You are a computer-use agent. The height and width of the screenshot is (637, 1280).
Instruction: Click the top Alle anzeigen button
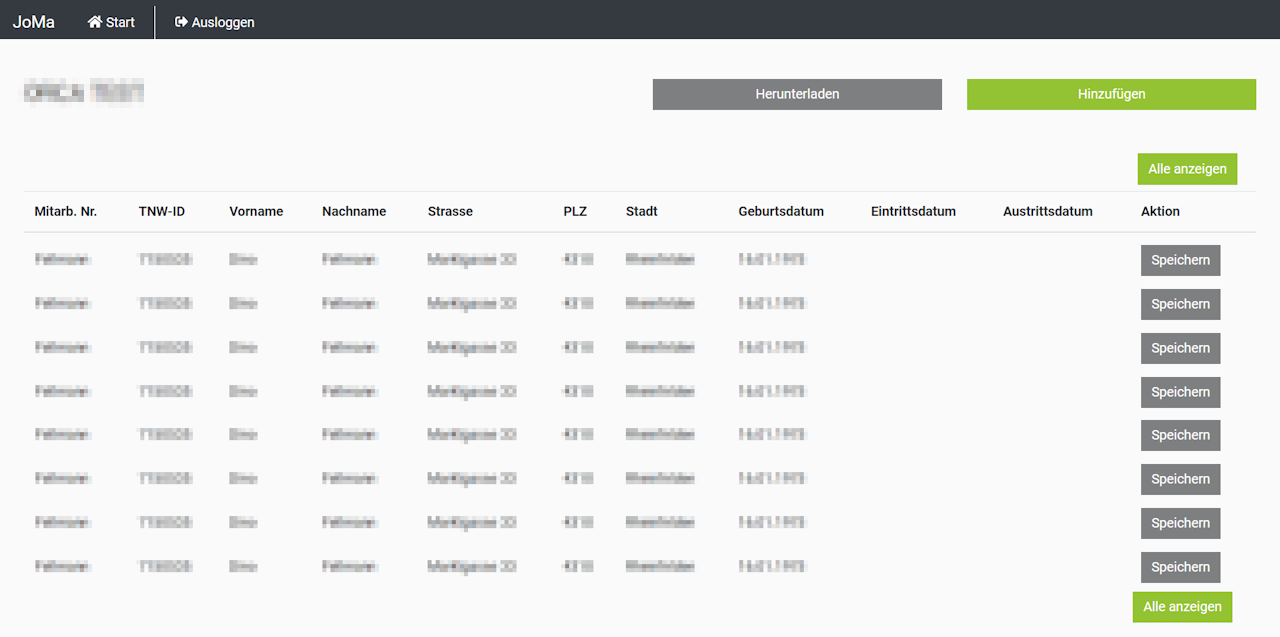point(1187,169)
